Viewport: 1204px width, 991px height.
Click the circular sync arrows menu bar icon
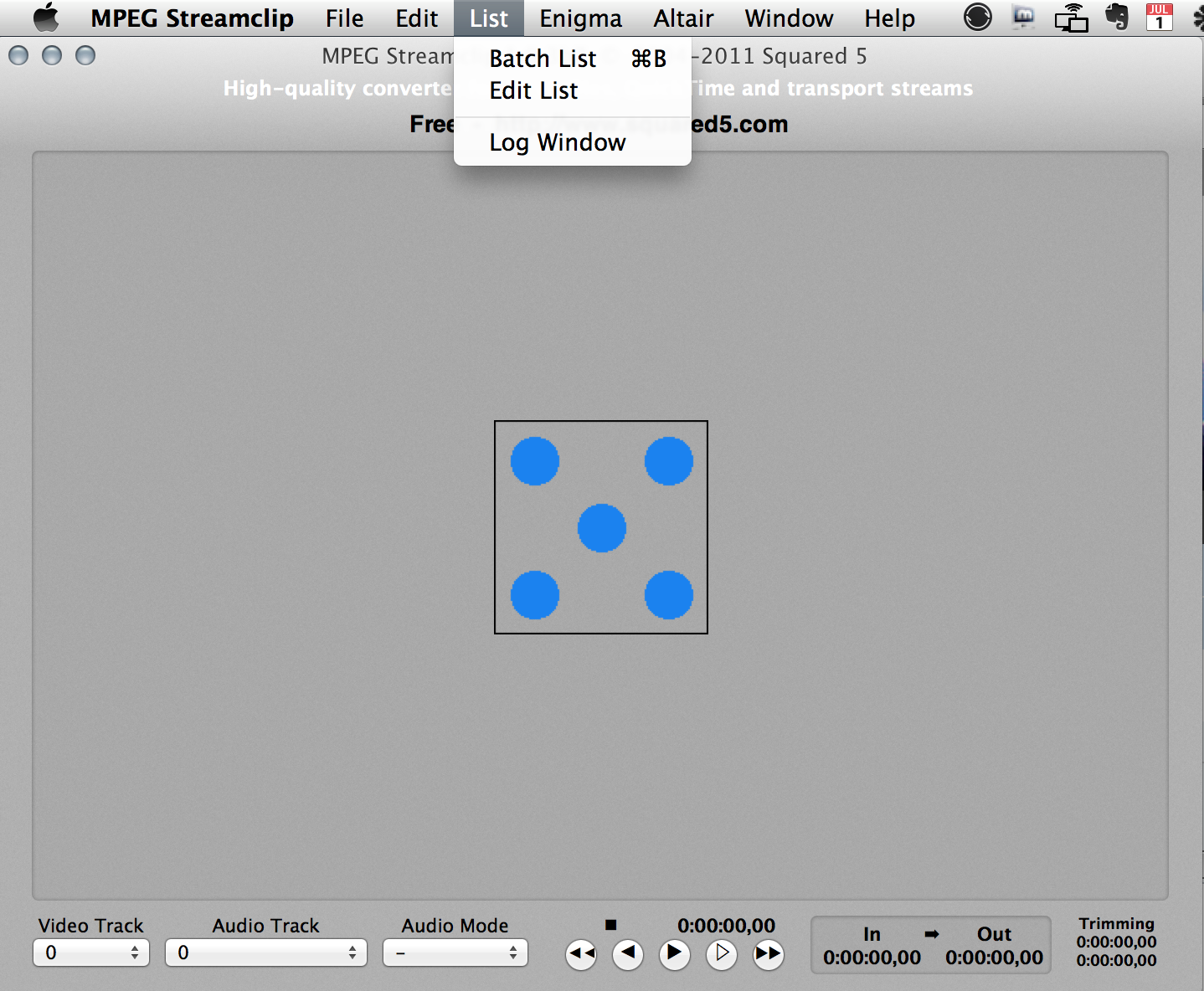[x=977, y=18]
